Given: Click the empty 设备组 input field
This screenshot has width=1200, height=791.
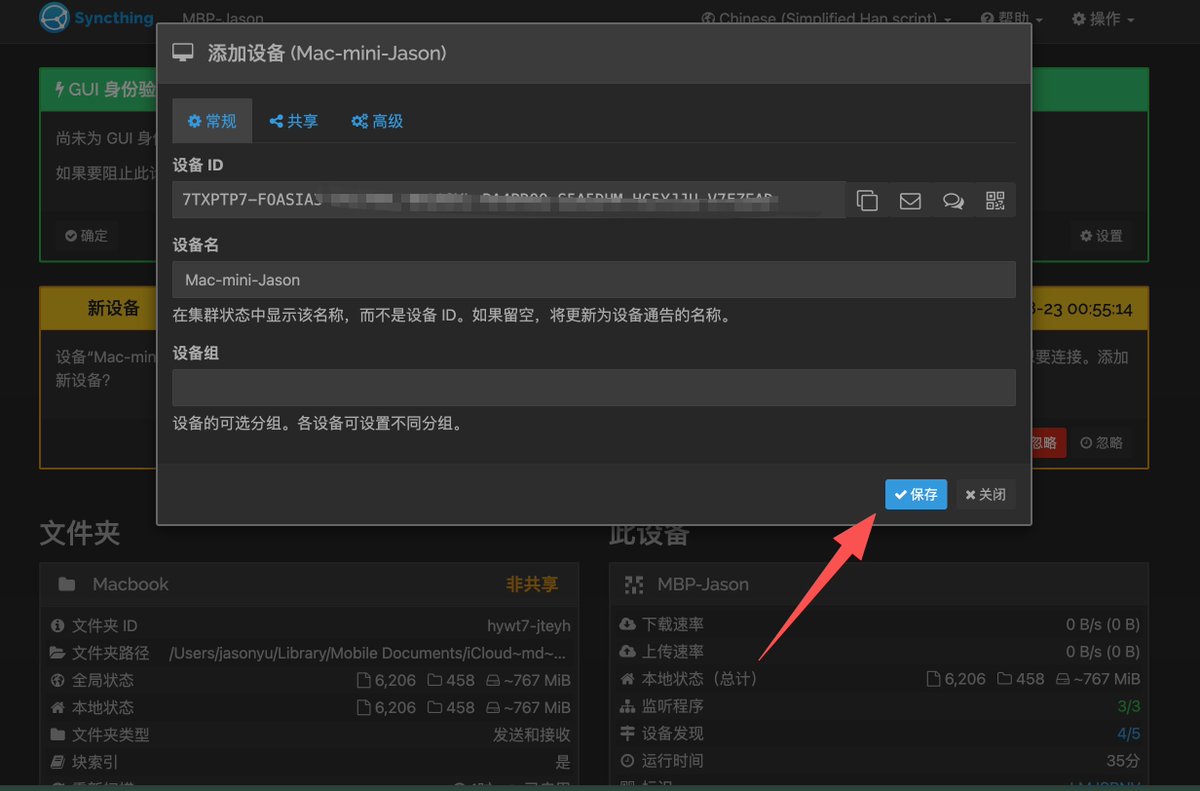Looking at the screenshot, I should tap(594, 388).
